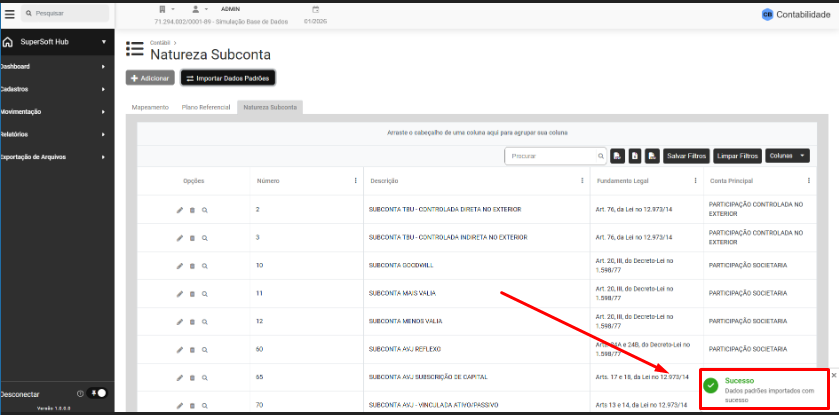
Task: View details of row number 2
Action: (204, 210)
